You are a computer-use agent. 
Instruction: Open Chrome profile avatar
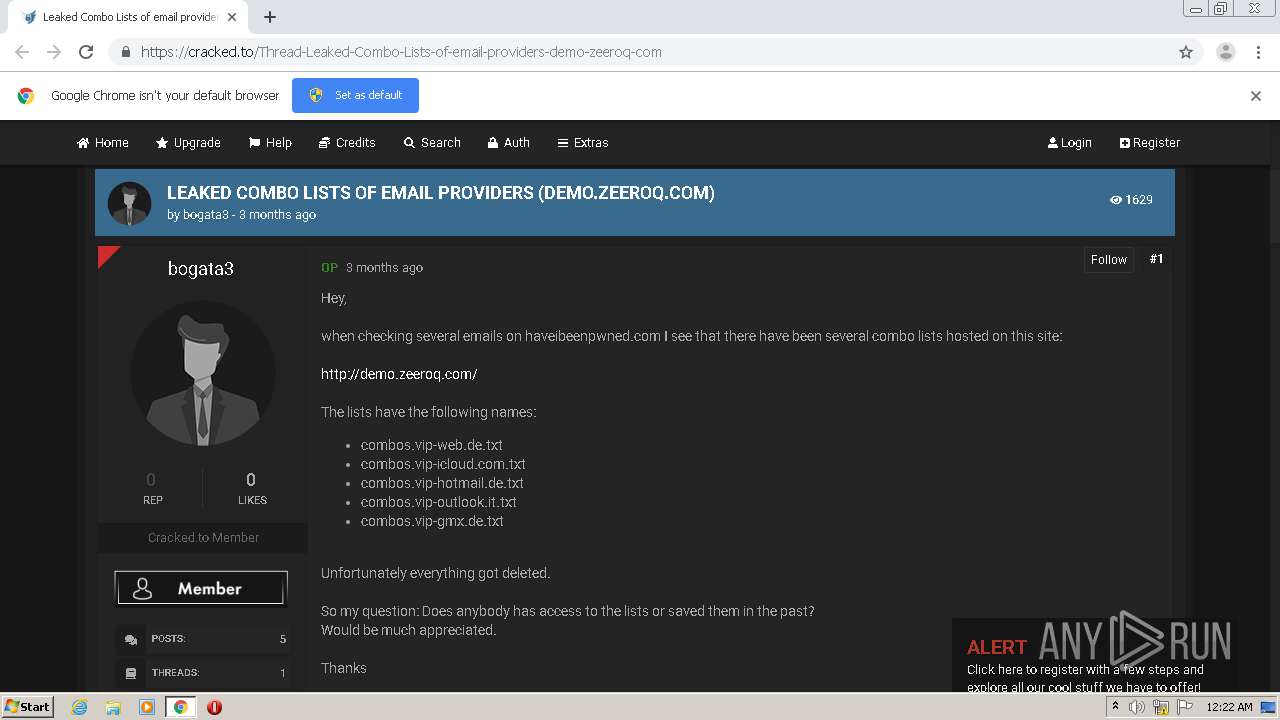click(x=1225, y=52)
